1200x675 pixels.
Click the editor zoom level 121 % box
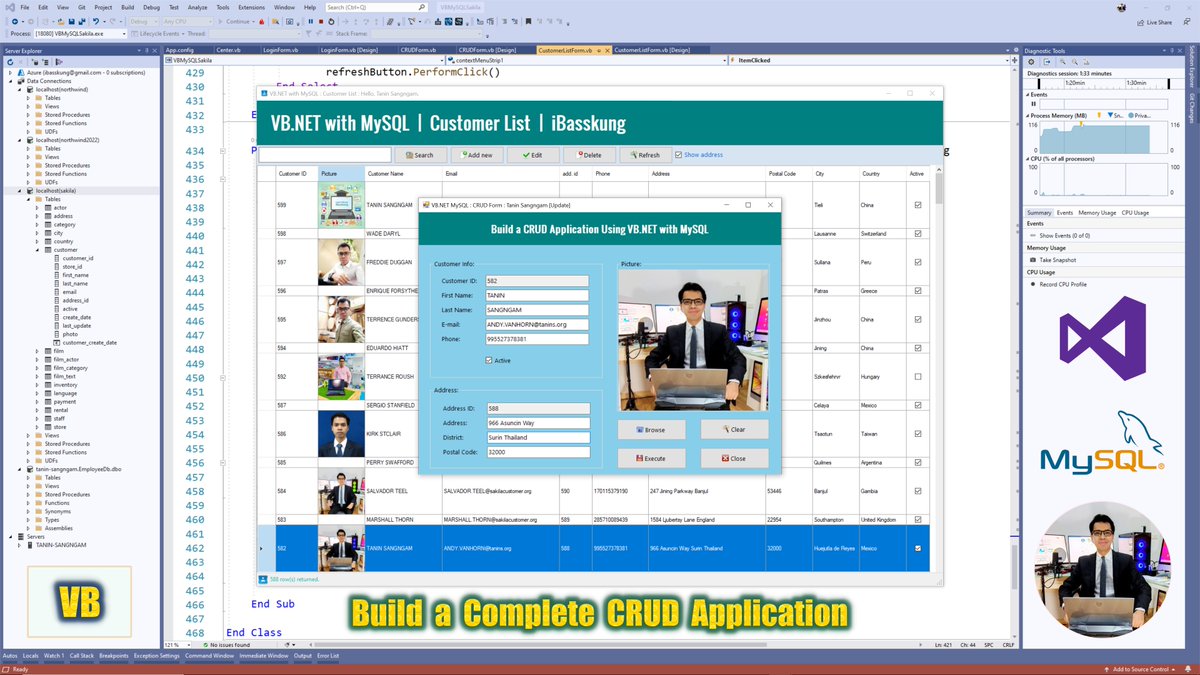pos(177,645)
